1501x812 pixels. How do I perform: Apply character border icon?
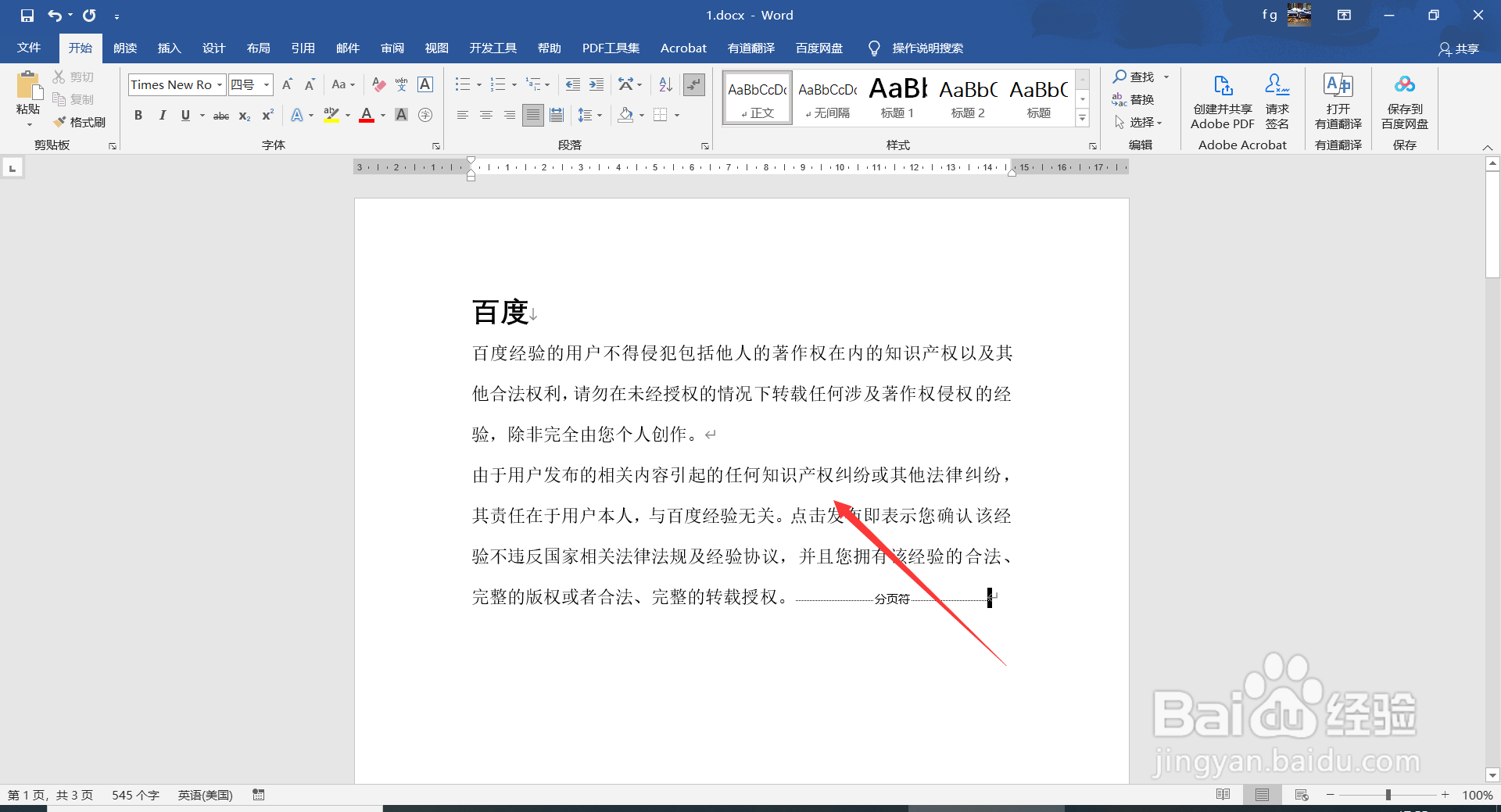coord(425,84)
